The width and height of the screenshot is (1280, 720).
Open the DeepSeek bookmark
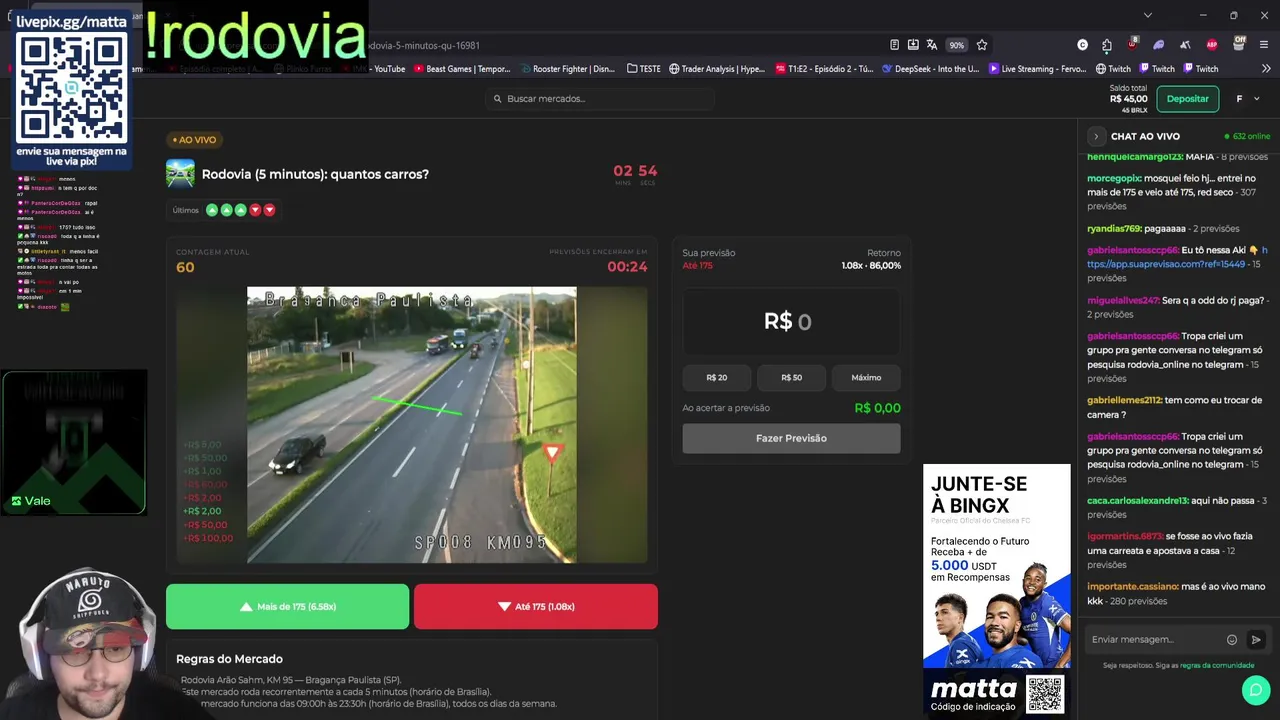pyautogui.click(x=930, y=69)
